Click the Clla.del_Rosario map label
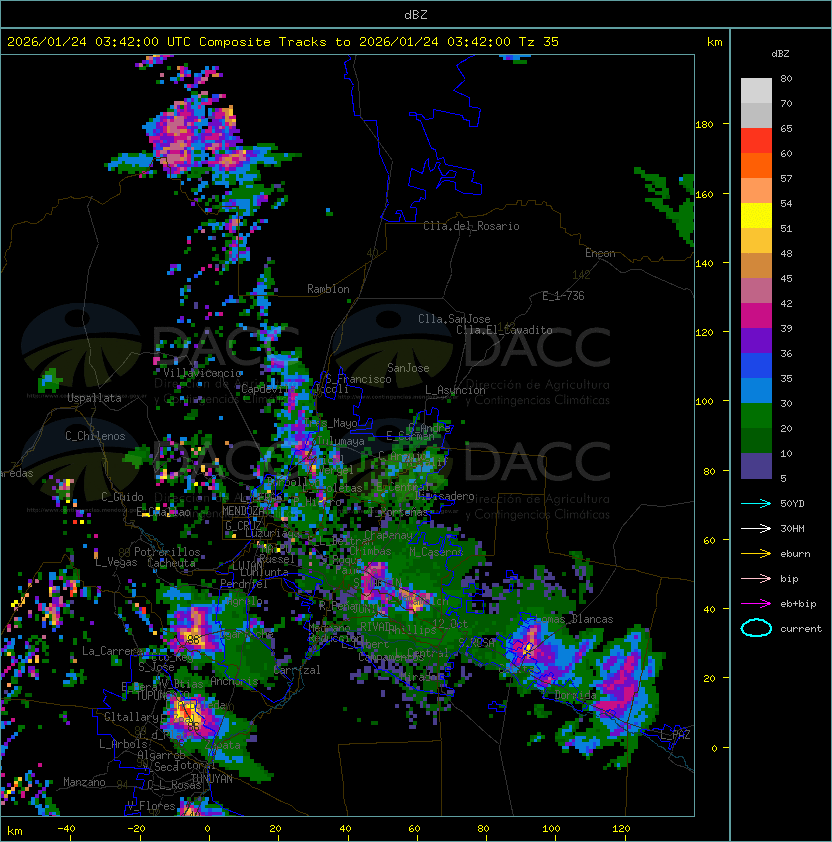The height and width of the screenshot is (842, 832). pos(471,226)
